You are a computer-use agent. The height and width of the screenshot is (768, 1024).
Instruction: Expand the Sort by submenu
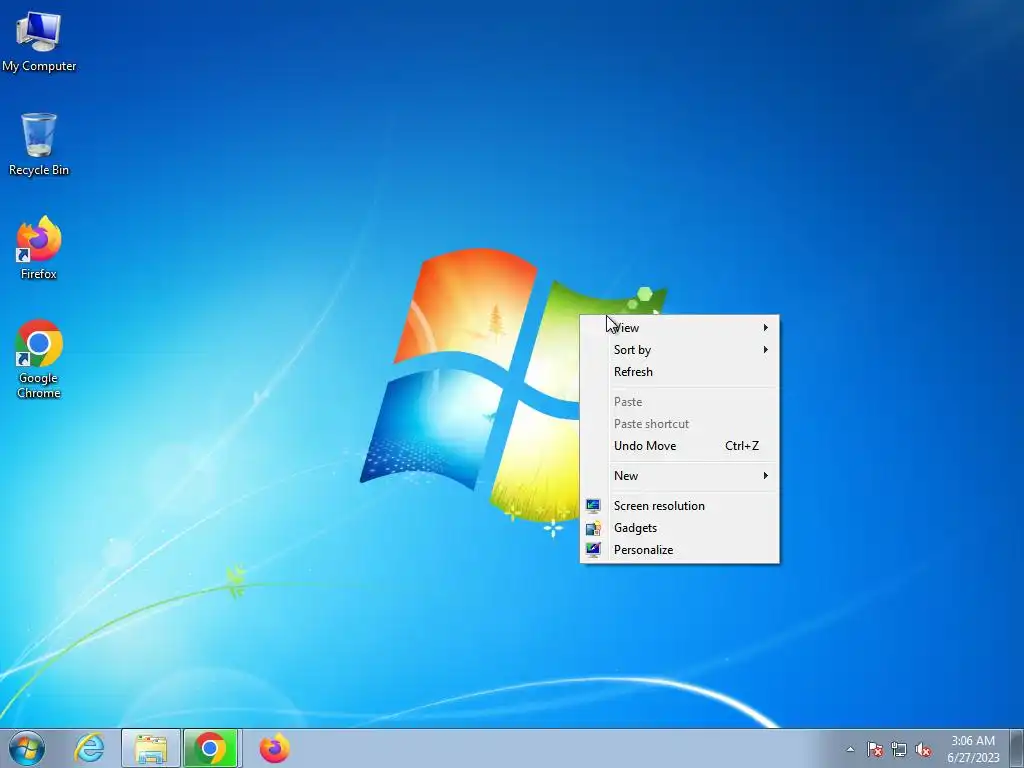click(x=679, y=350)
